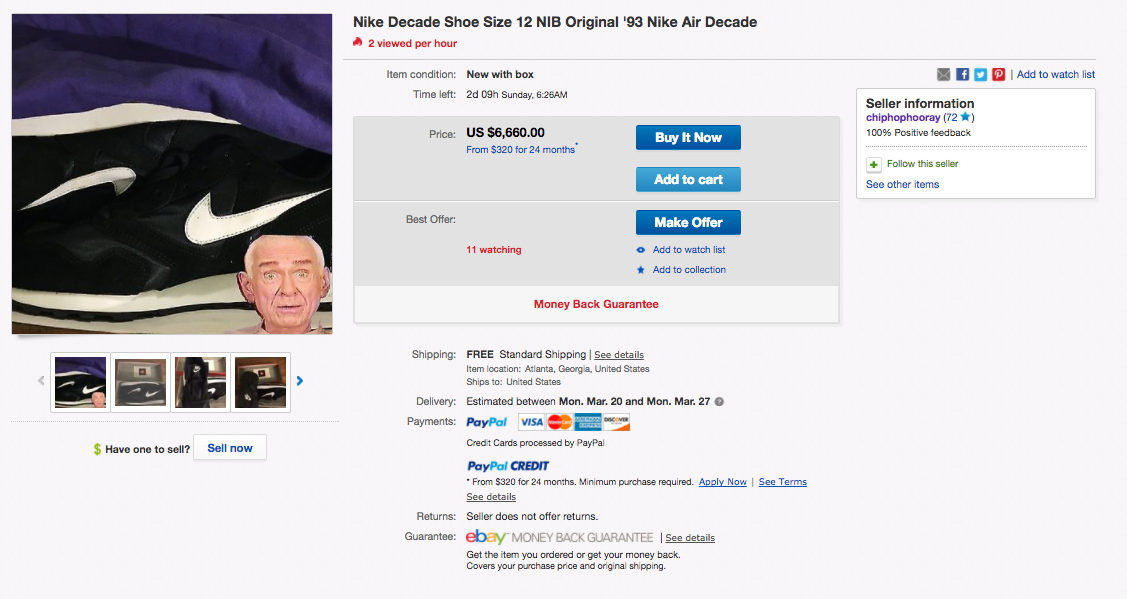Select the second shoe box thumbnail
This screenshot has width=1127, height=599.
(140, 382)
